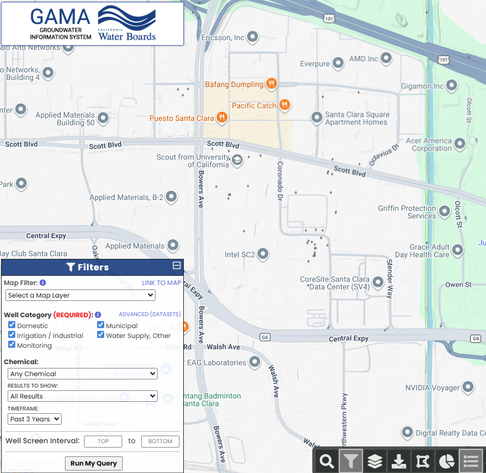486x473 pixels.
Task: Click the Pacific Catch restaurant marker
Action: click(x=284, y=105)
